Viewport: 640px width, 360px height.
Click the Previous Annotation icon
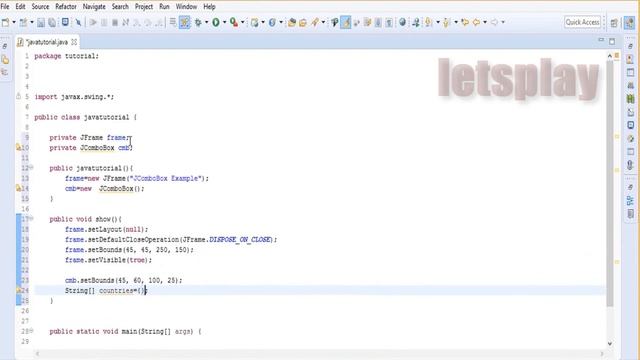tap(446, 22)
